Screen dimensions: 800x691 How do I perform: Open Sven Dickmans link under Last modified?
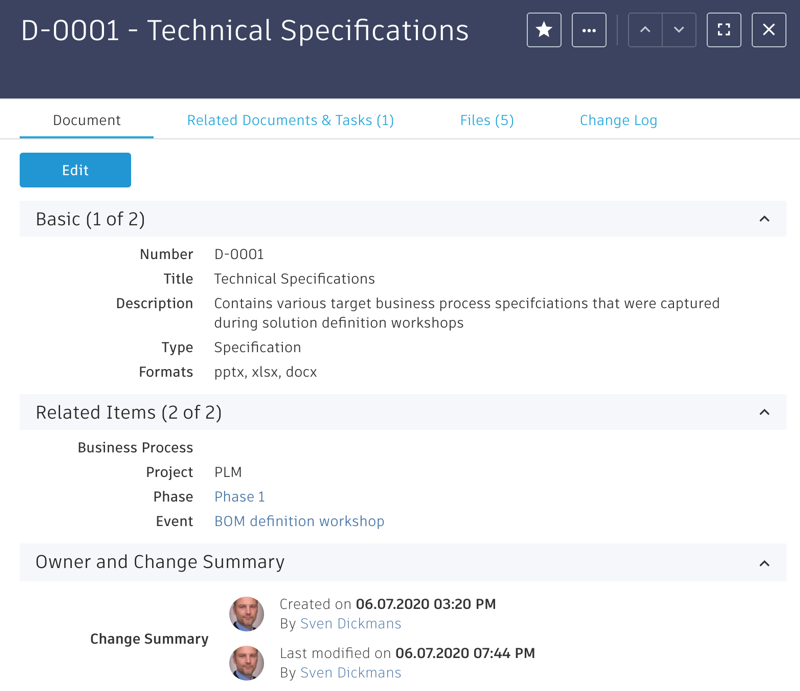350,673
